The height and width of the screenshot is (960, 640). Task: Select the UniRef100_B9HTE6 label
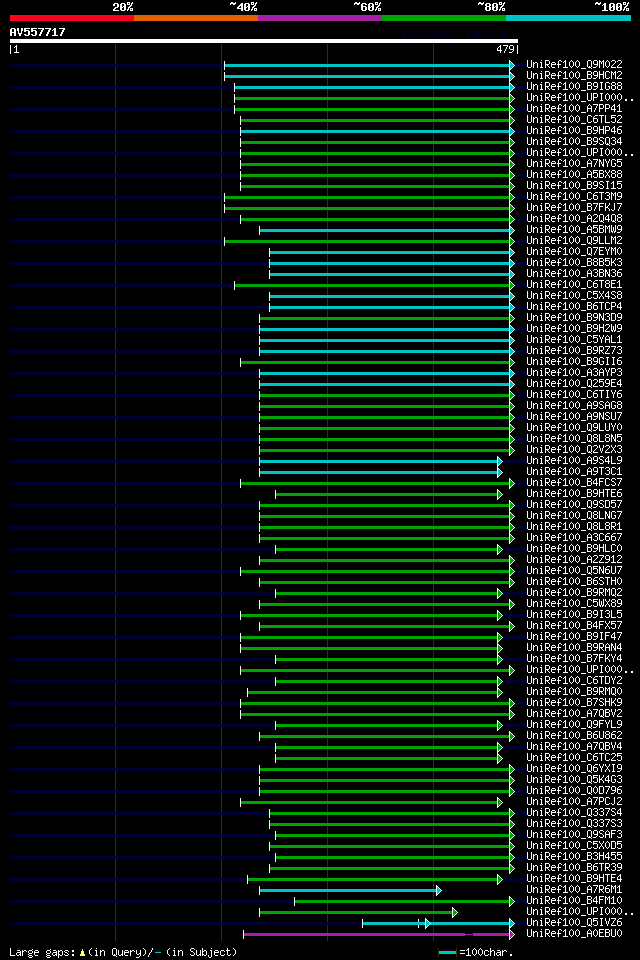(574, 494)
